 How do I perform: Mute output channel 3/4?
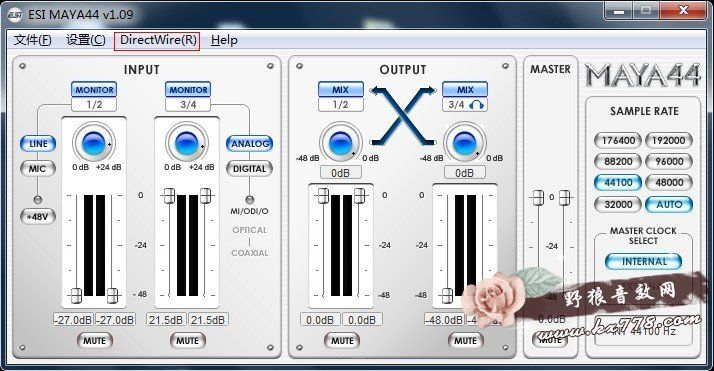click(465, 341)
